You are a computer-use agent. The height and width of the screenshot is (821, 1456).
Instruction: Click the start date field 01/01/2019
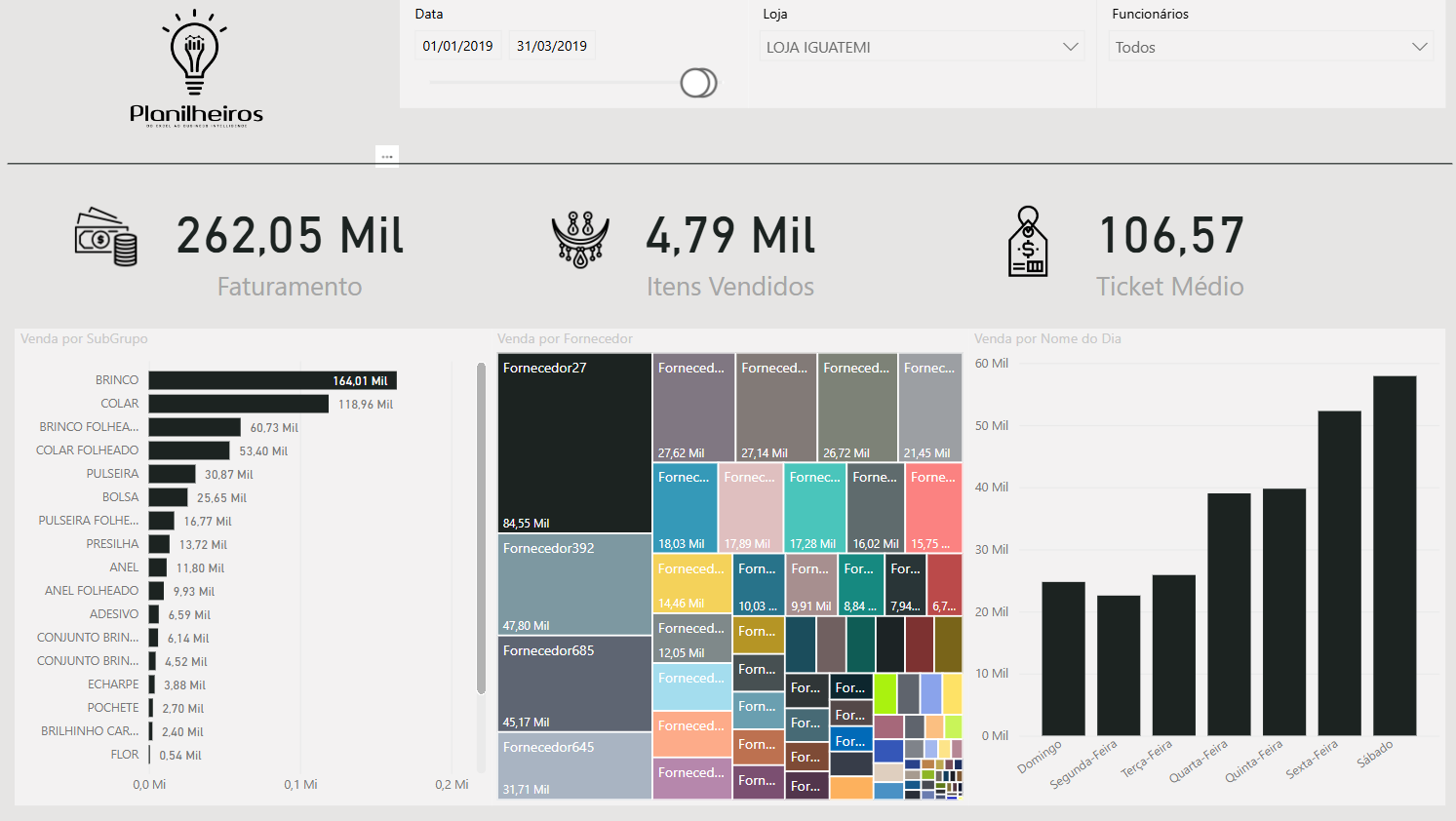(457, 46)
